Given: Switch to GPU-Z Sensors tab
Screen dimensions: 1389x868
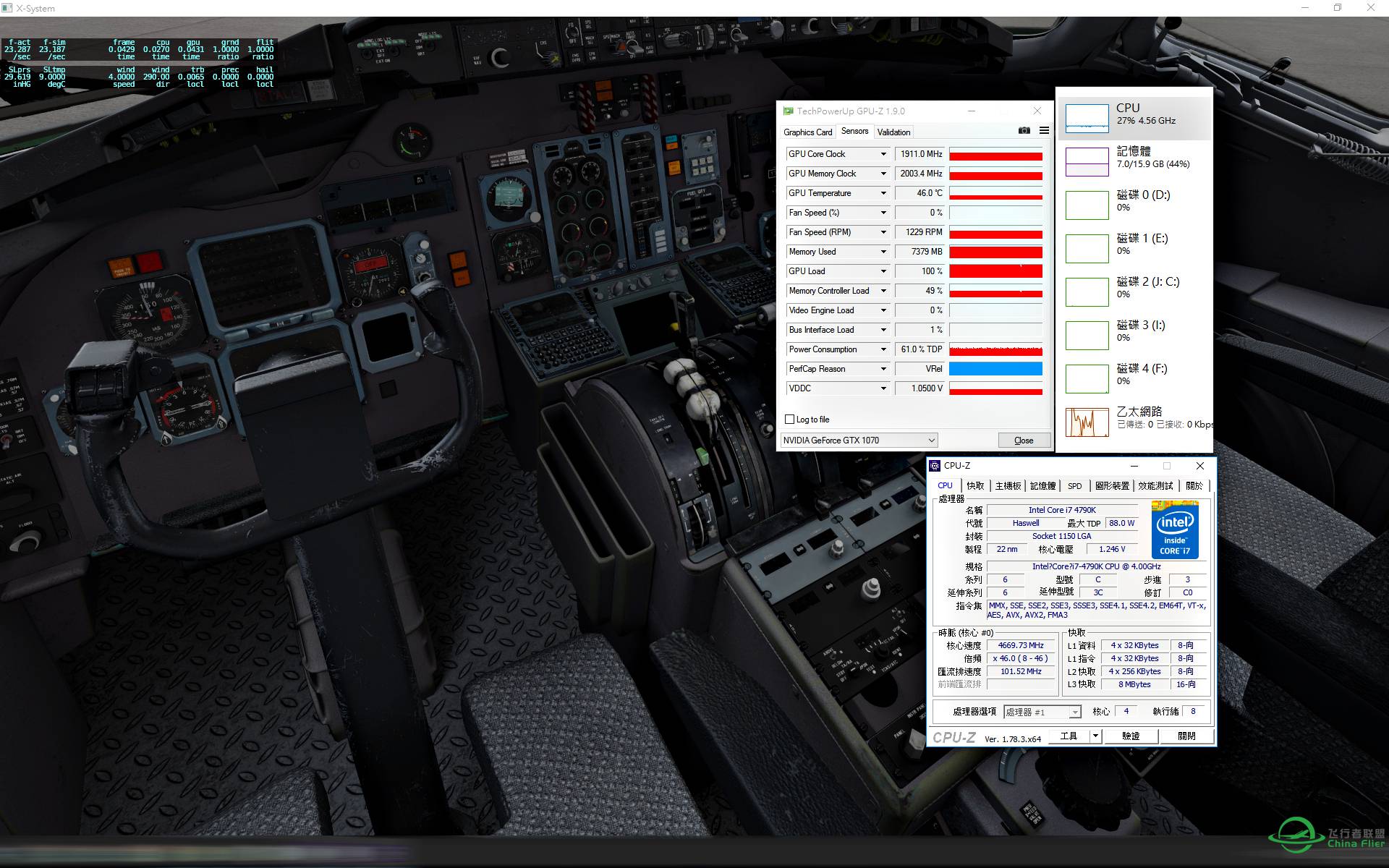Looking at the screenshot, I should coord(854,131).
